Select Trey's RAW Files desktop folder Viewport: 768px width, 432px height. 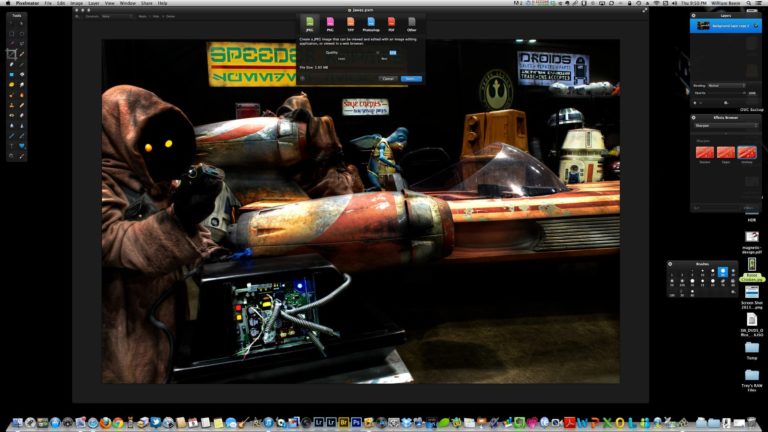(752, 380)
